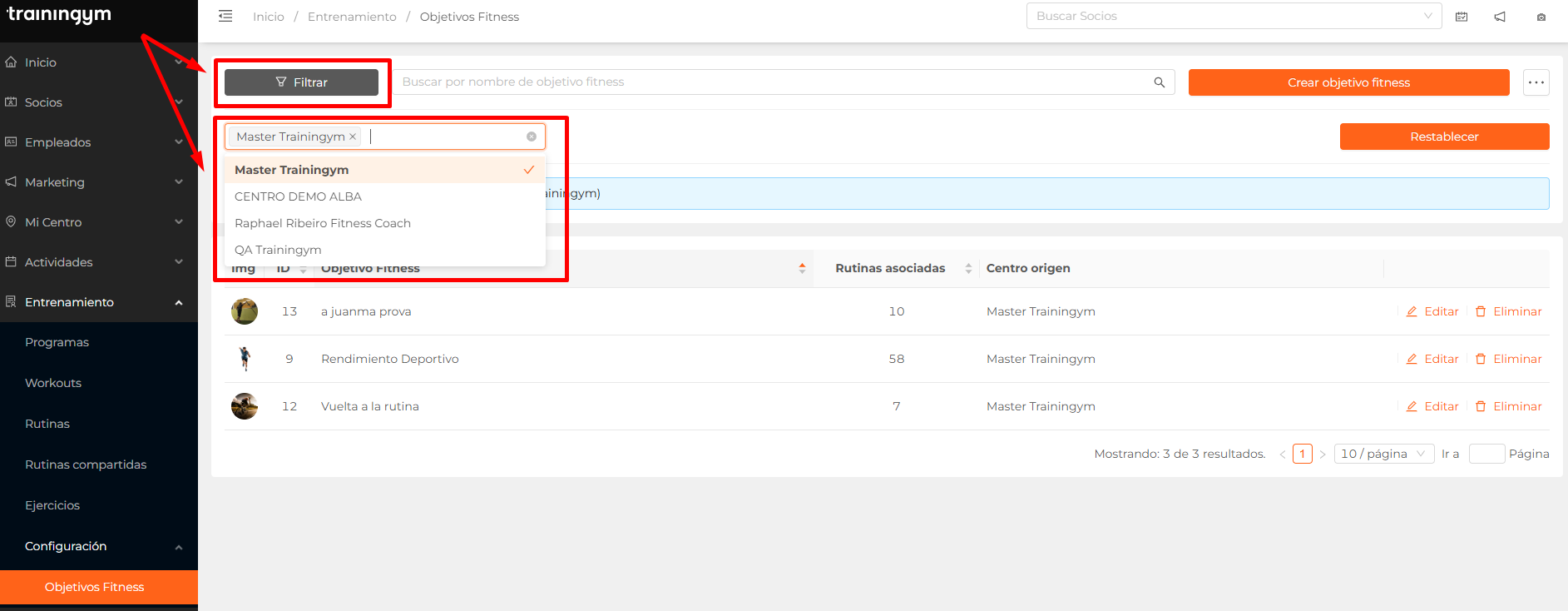Viewport: 1568px width, 611px height.
Task: Open the megaphone announcements icon
Action: pos(1500,17)
